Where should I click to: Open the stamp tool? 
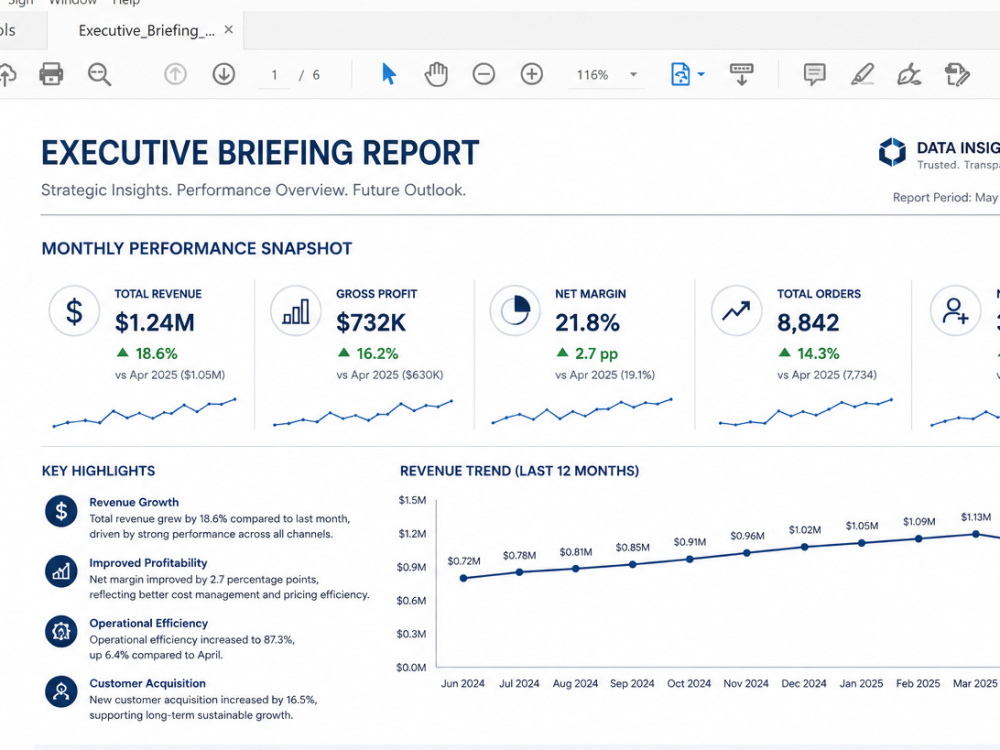[957, 75]
